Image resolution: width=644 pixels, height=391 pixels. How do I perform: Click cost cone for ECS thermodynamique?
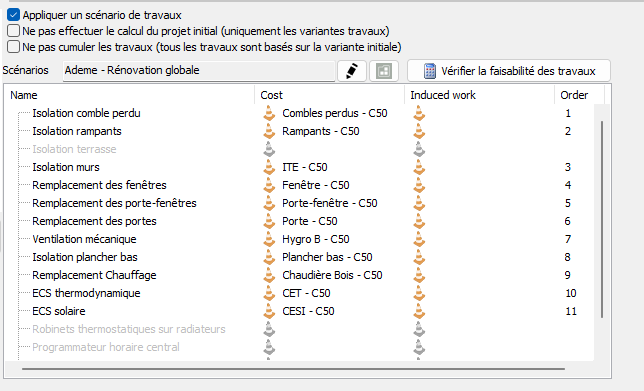point(269,293)
